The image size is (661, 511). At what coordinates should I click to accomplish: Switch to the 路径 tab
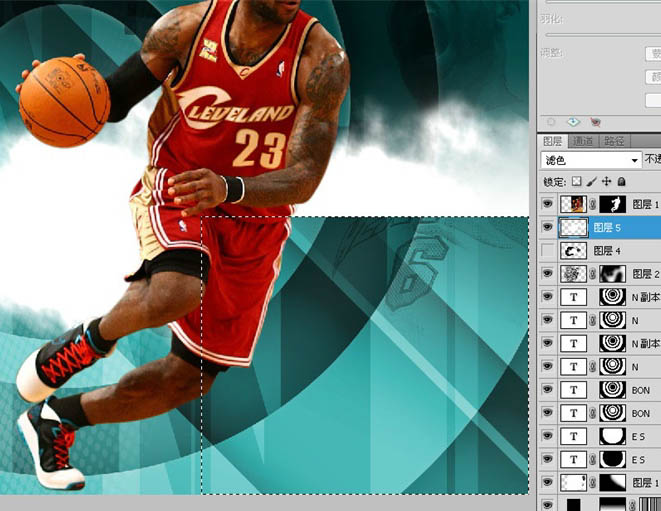(614, 141)
